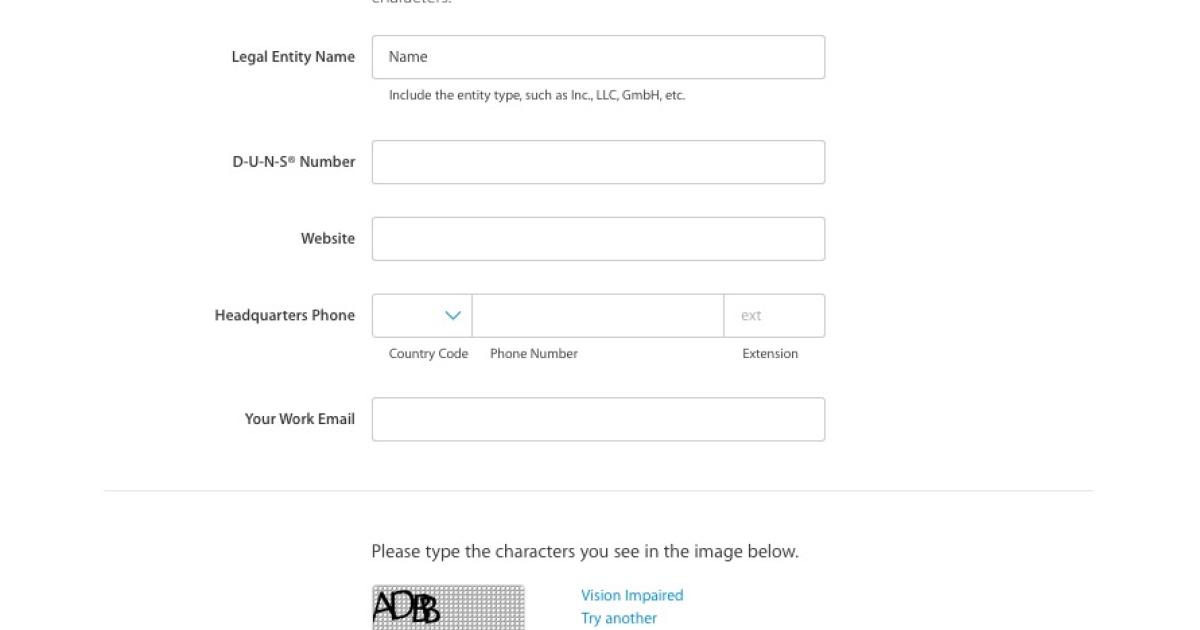Click the Headquarters Phone label
Viewport: 1200px width, 630px height.
click(285, 316)
